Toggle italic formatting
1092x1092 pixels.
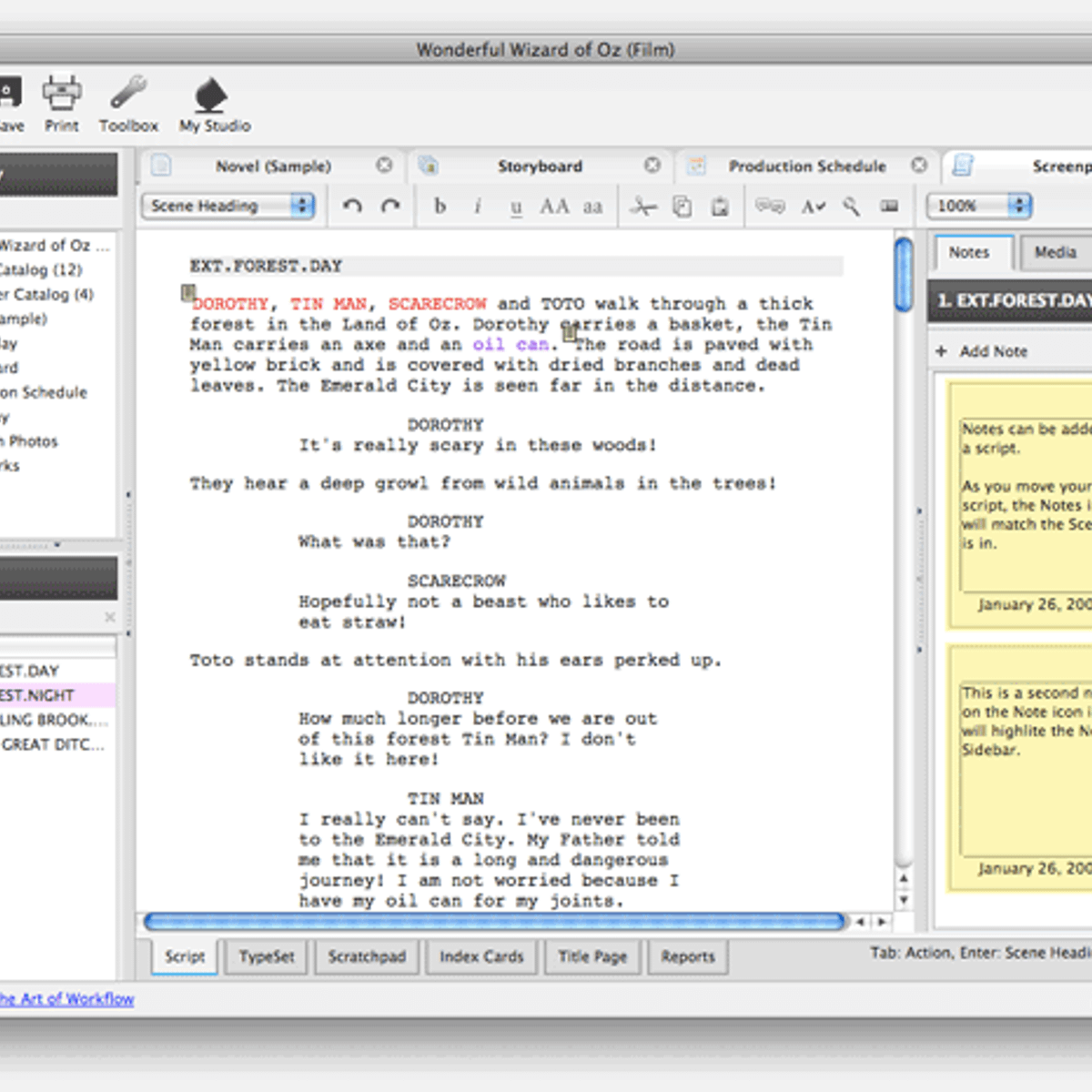point(478,207)
